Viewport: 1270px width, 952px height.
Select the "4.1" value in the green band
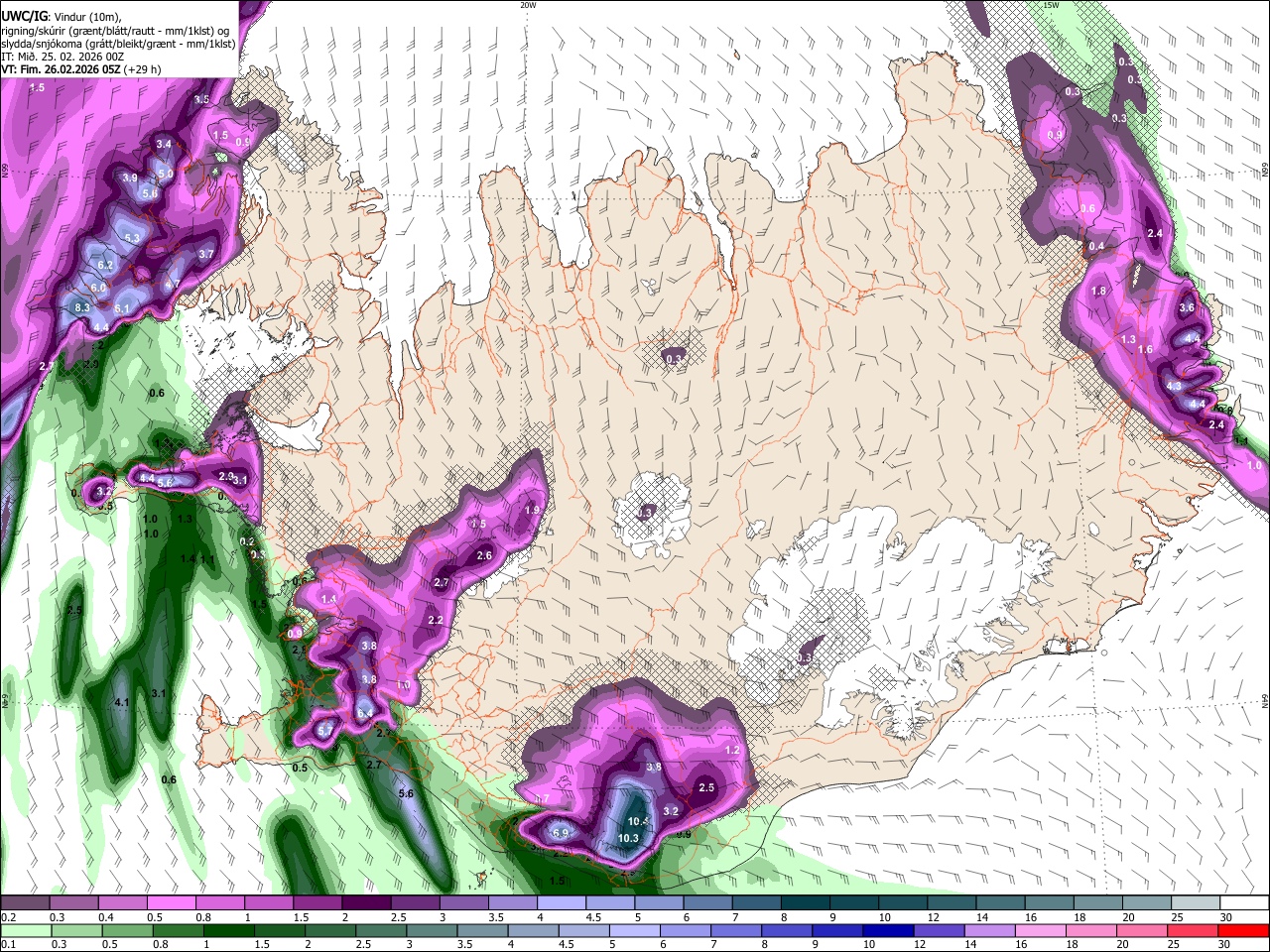pyautogui.click(x=123, y=702)
